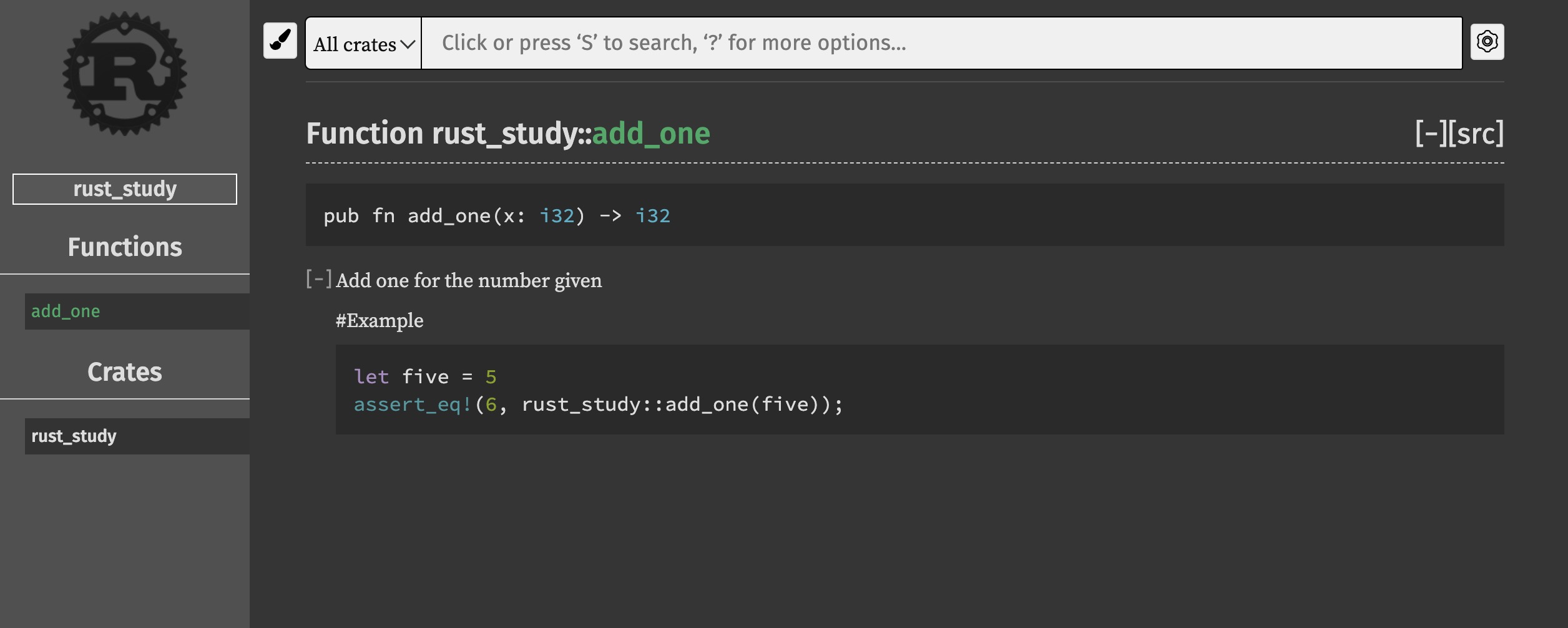This screenshot has height=628, width=1568.
Task: Click the Crates sidebar heading
Action: pyautogui.click(x=125, y=372)
